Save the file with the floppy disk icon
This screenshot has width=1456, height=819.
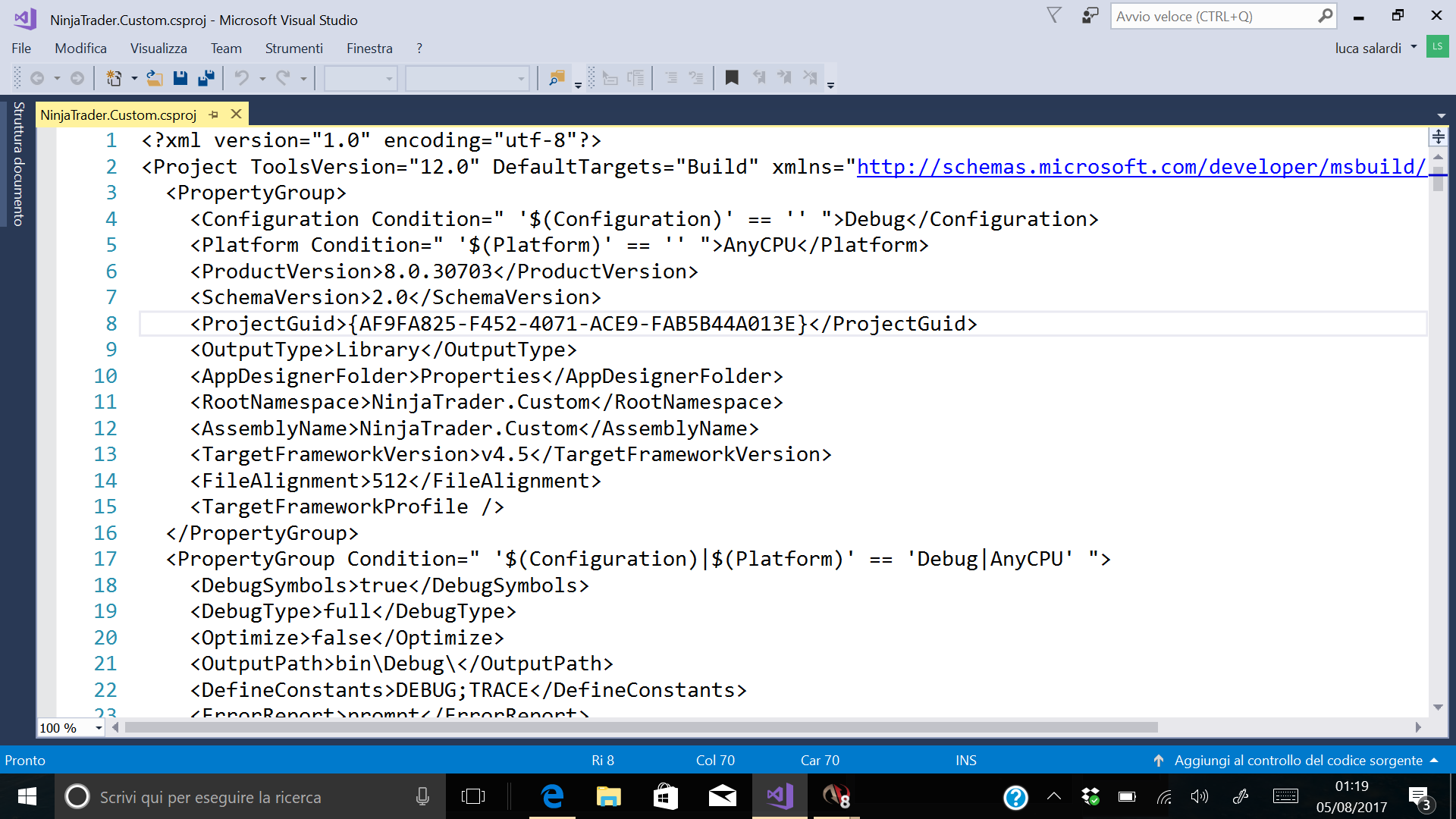point(180,78)
